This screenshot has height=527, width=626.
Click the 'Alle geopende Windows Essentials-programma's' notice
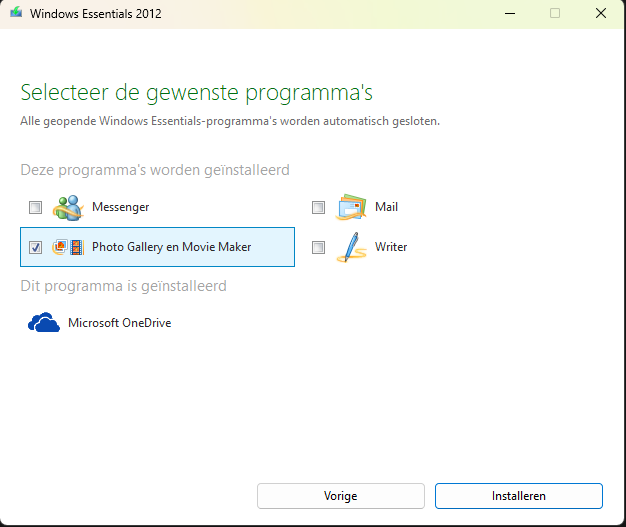tap(230, 121)
